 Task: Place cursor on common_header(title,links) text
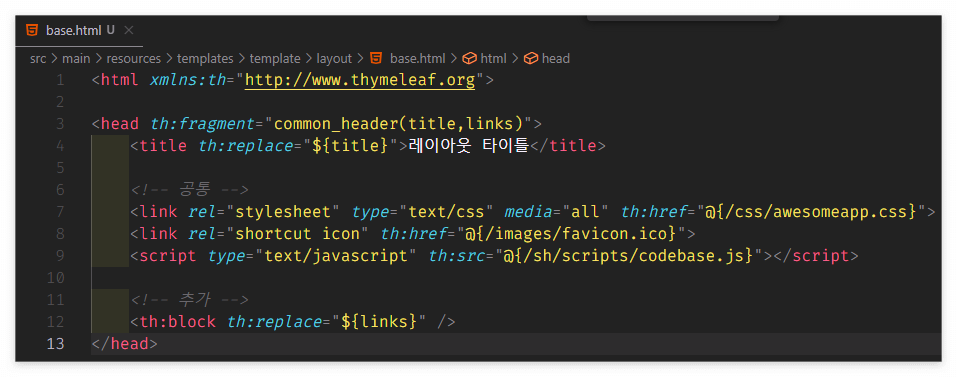(x=399, y=124)
